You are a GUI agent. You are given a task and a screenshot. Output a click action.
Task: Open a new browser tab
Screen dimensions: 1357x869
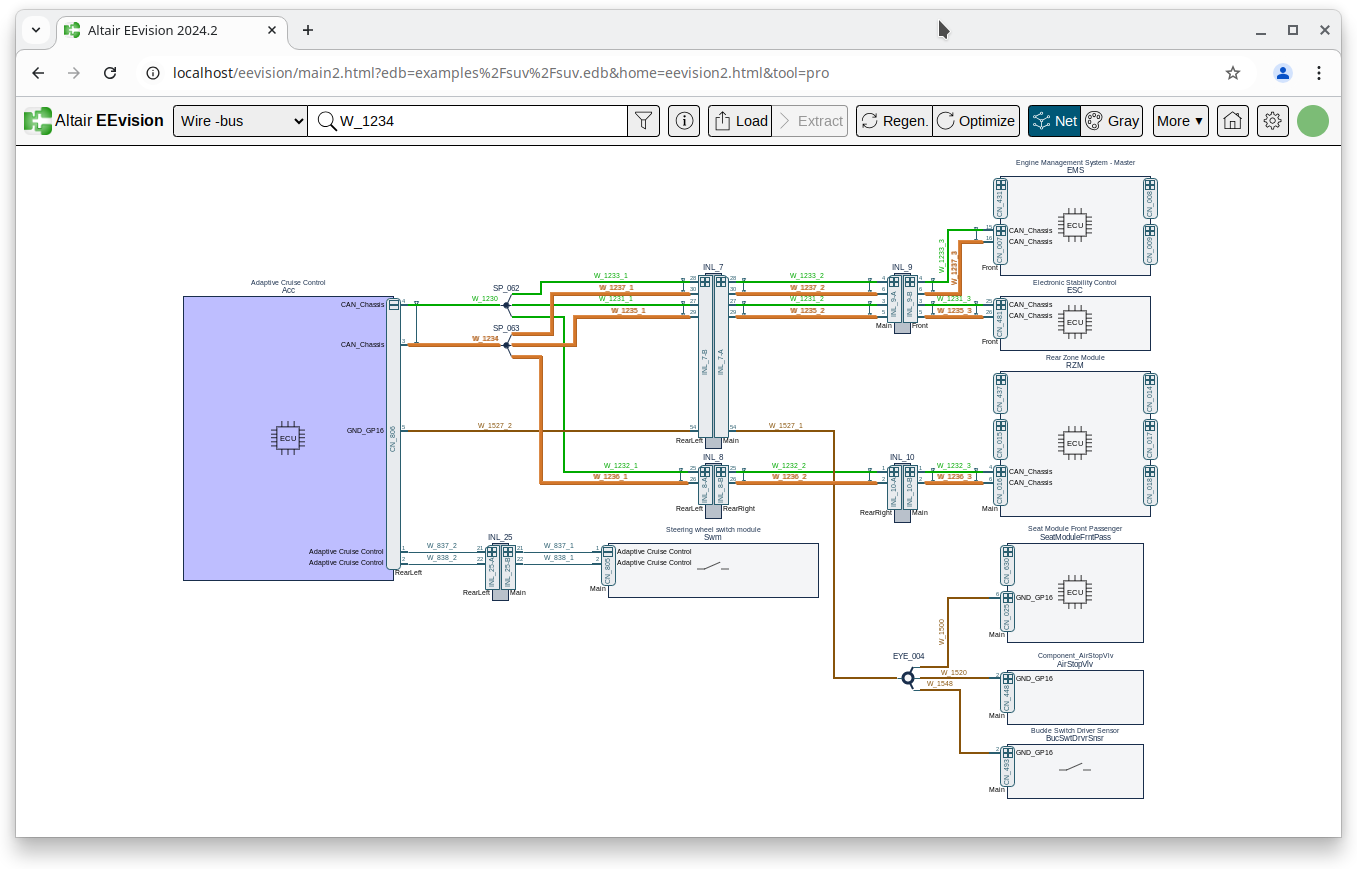[x=308, y=30]
